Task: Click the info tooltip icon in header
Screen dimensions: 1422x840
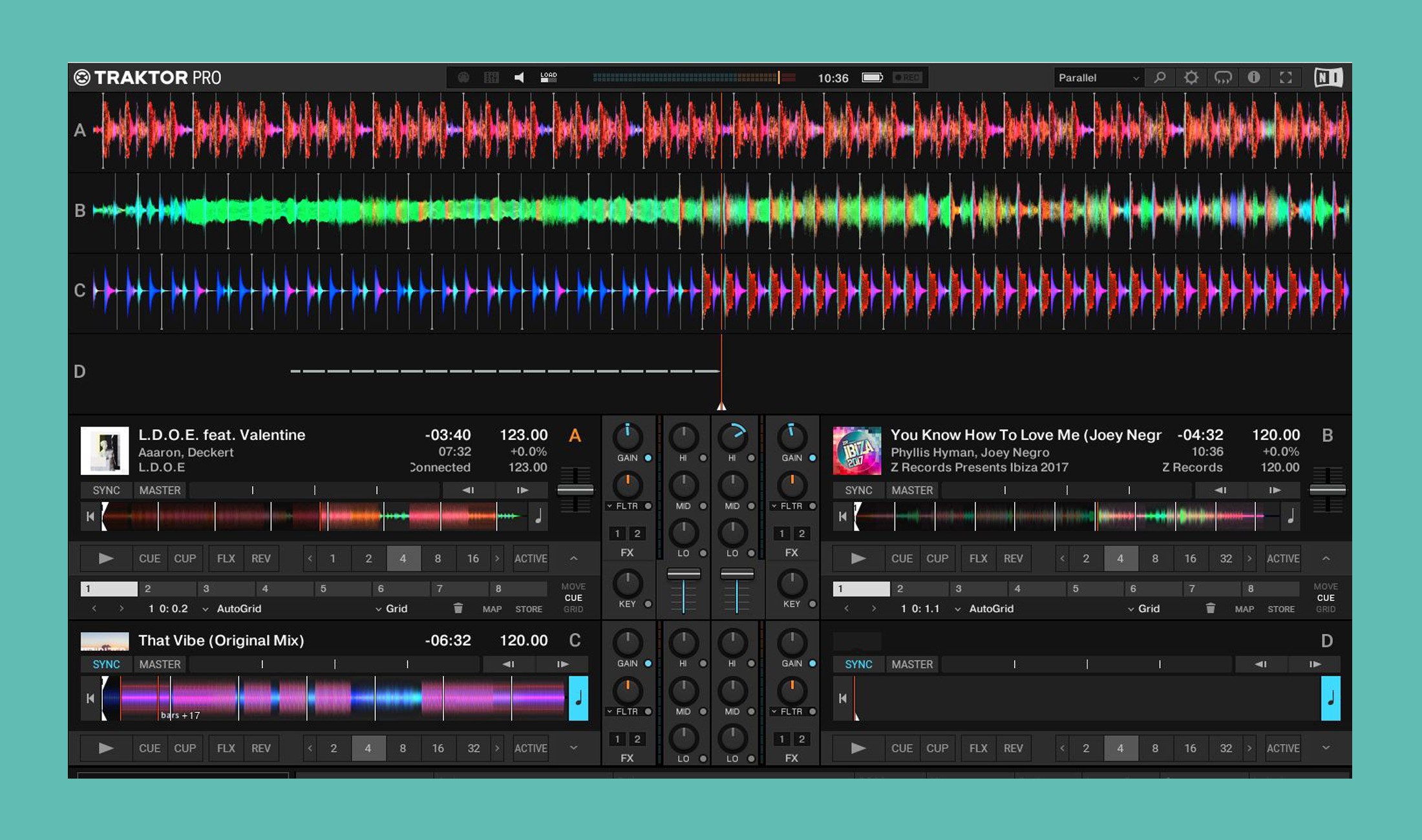Action: click(1253, 78)
